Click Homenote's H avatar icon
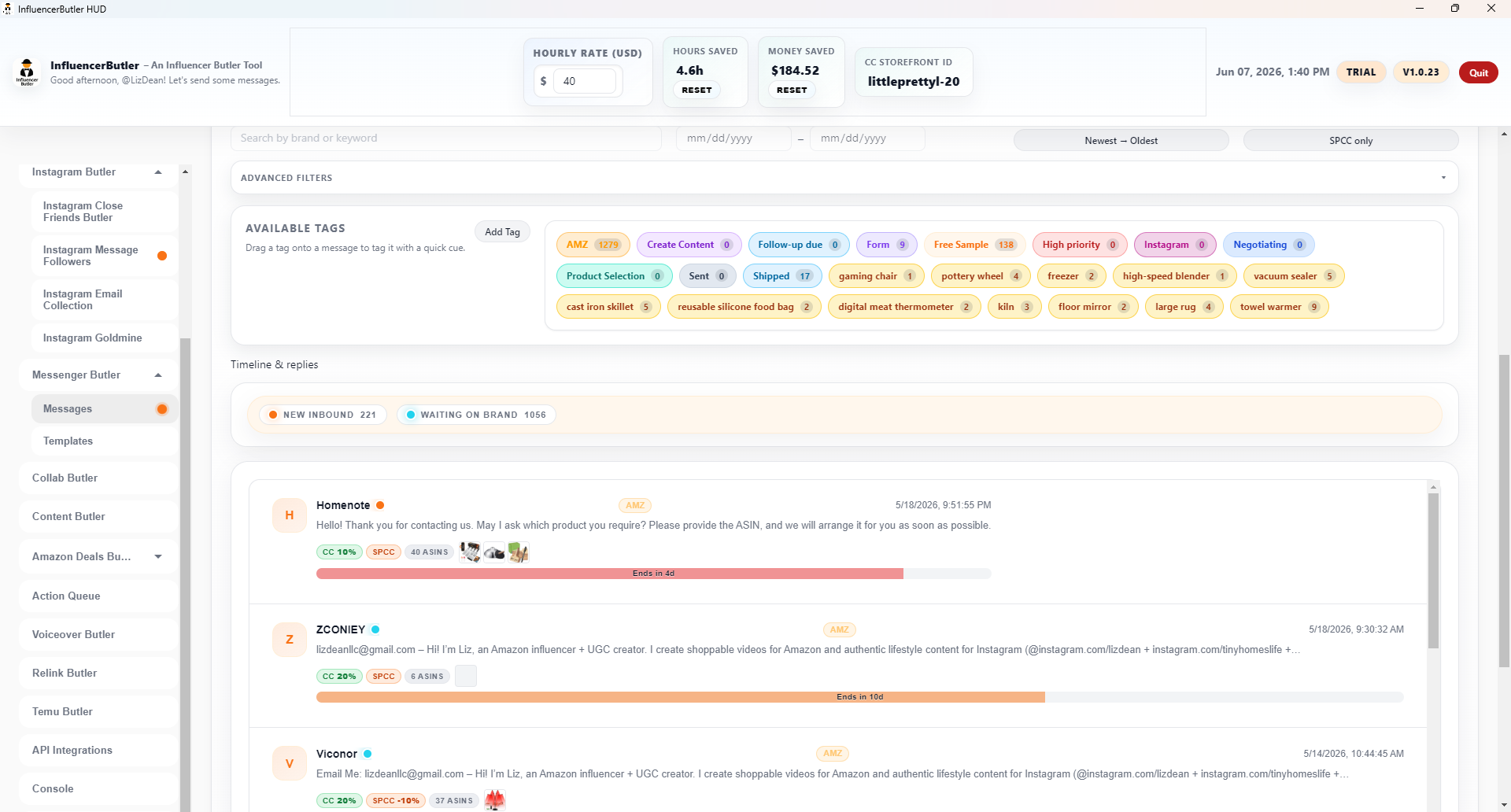1511x812 pixels. tap(290, 515)
